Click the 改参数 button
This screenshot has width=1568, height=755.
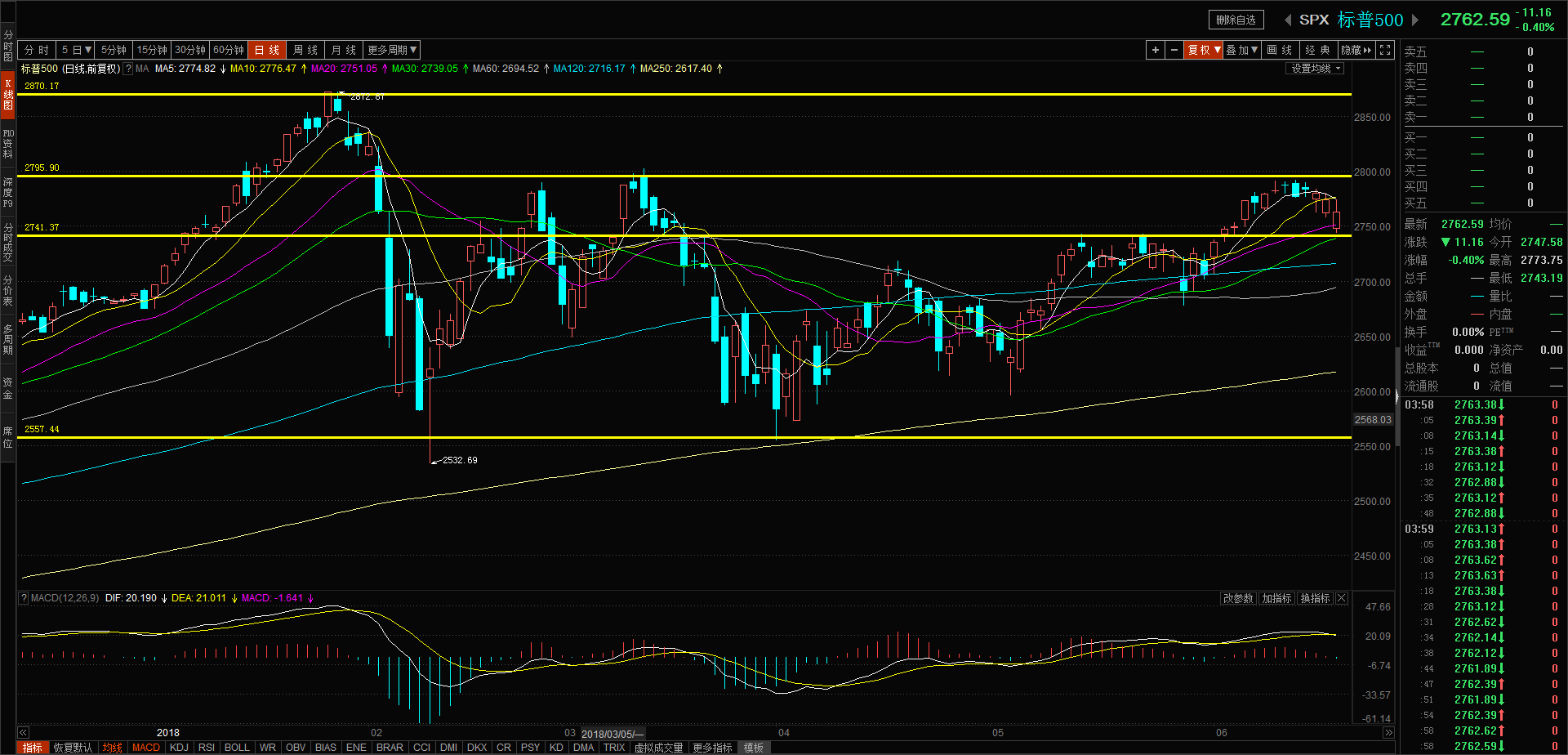[x=1237, y=599]
